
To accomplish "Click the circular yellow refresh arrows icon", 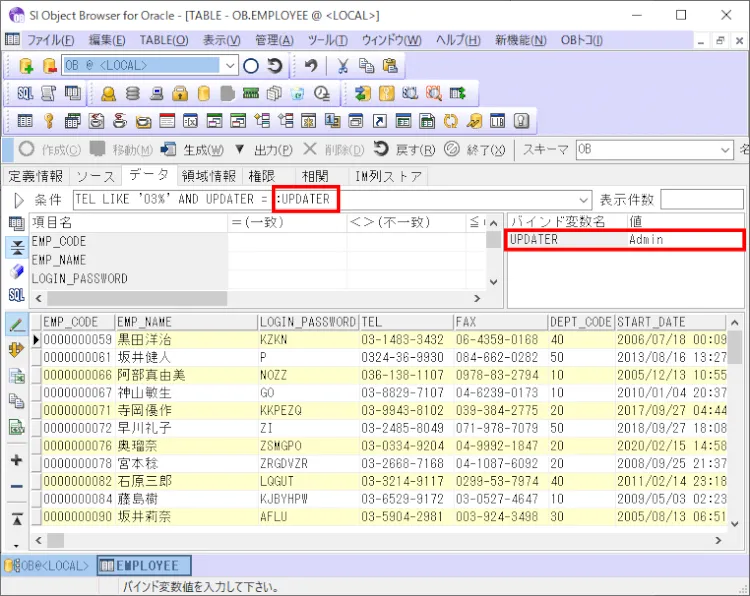I will pyautogui.click(x=450, y=121).
